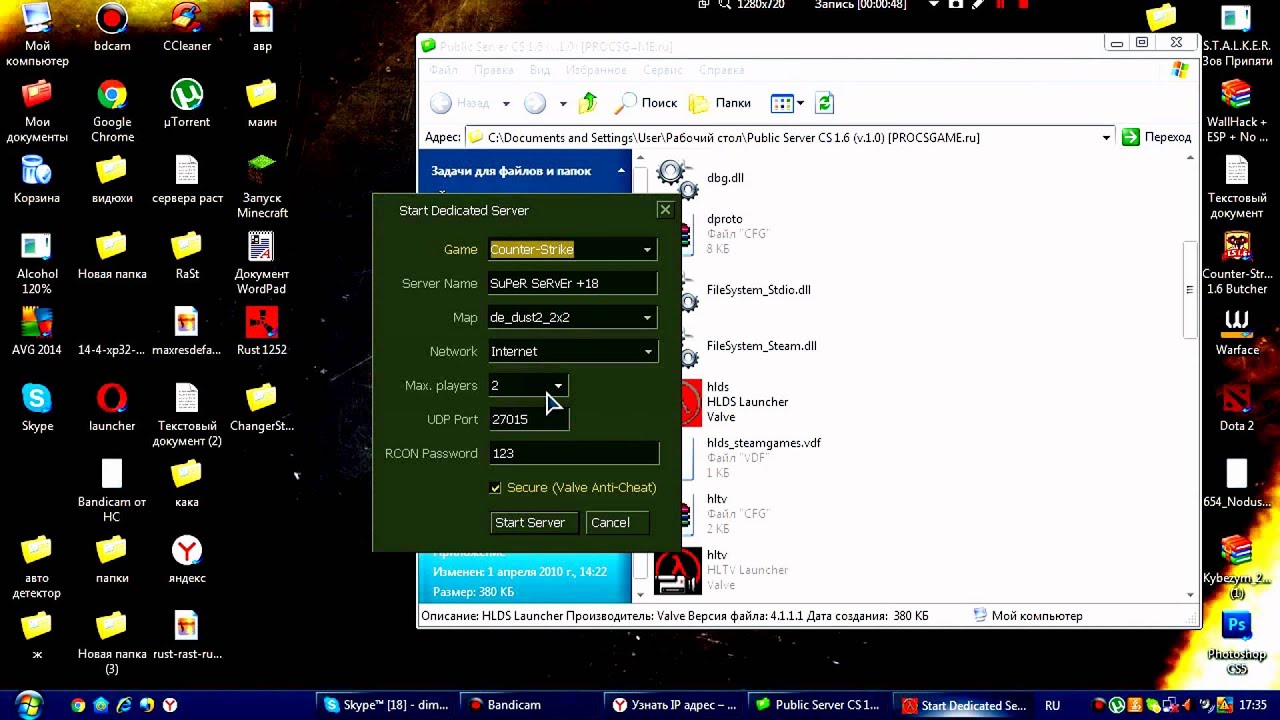Open the Network dropdown

(x=647, y=352)
